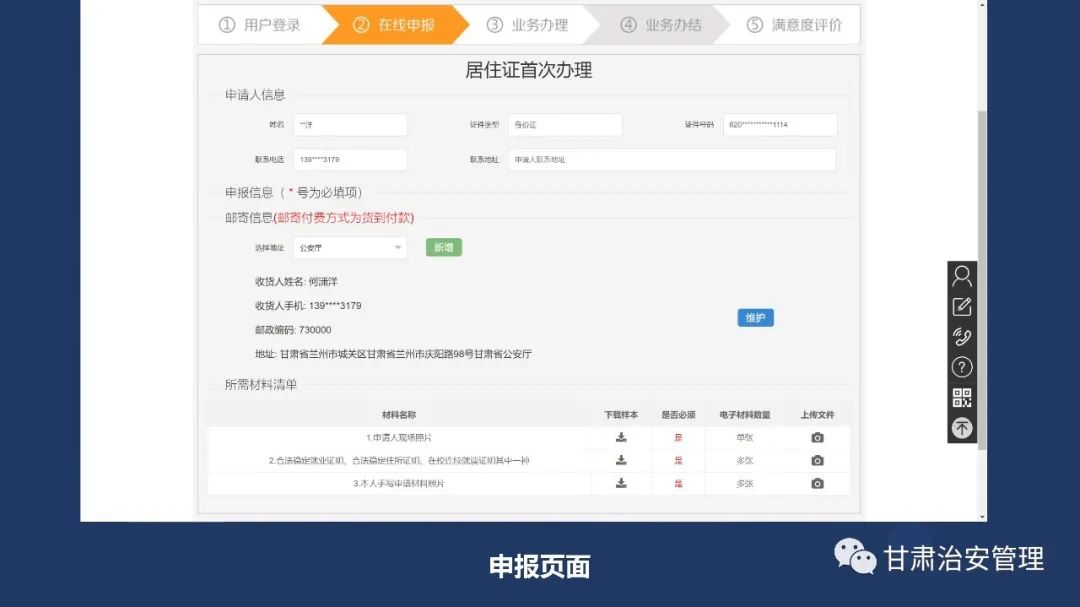Upload file for 申请人现场照片 via camera icon

point(817,437)
